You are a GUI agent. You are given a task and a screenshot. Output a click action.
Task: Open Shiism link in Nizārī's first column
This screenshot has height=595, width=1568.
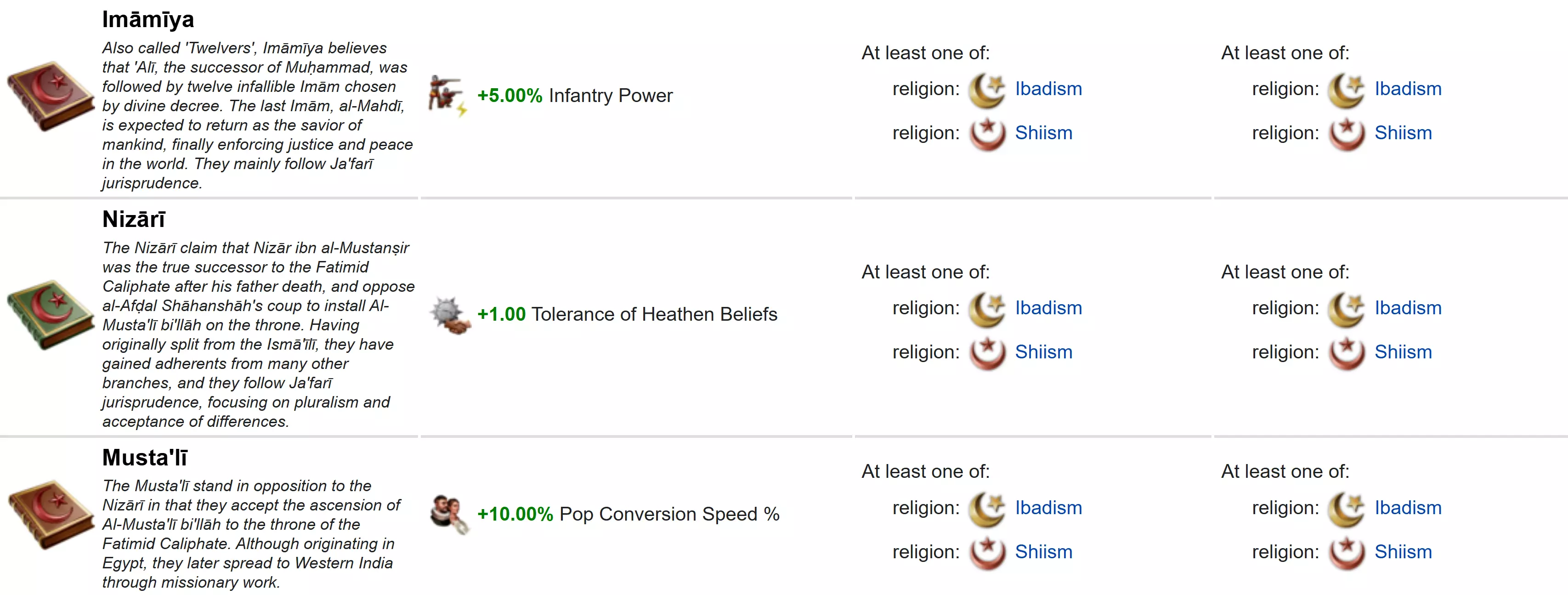tap(1043, 352)
